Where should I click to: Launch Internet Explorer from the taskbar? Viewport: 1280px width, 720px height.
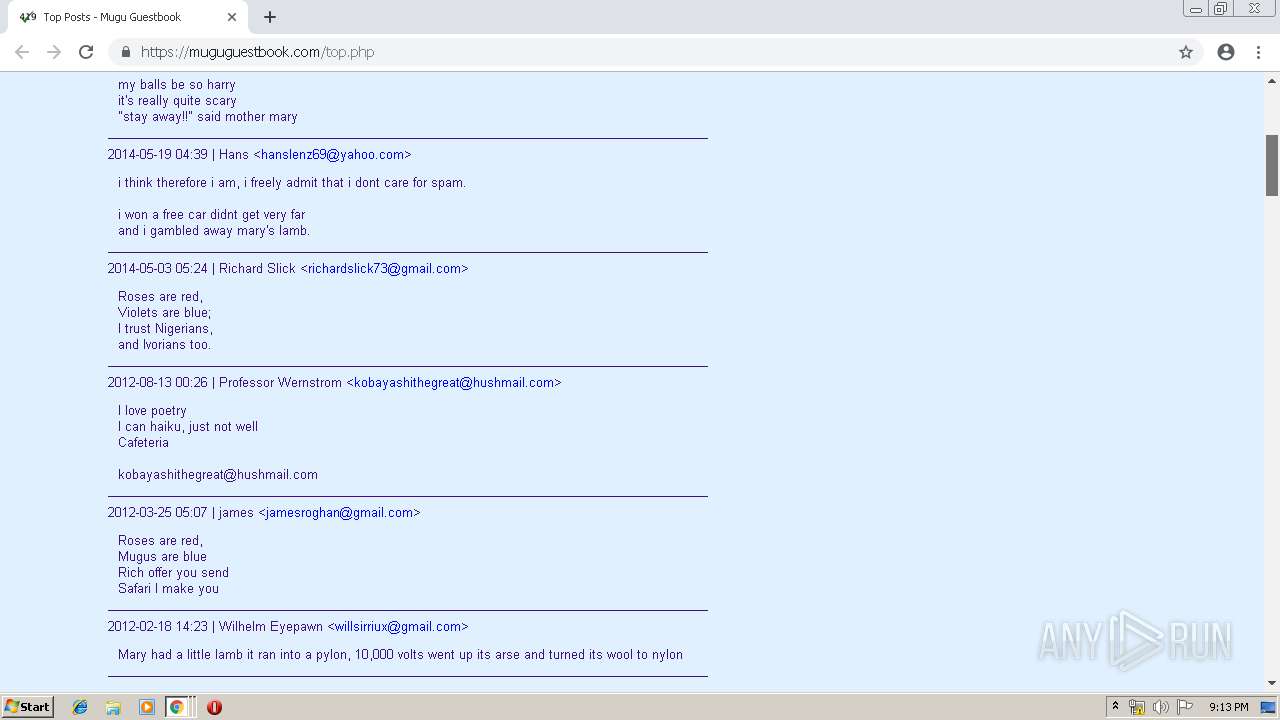[80, 707]
